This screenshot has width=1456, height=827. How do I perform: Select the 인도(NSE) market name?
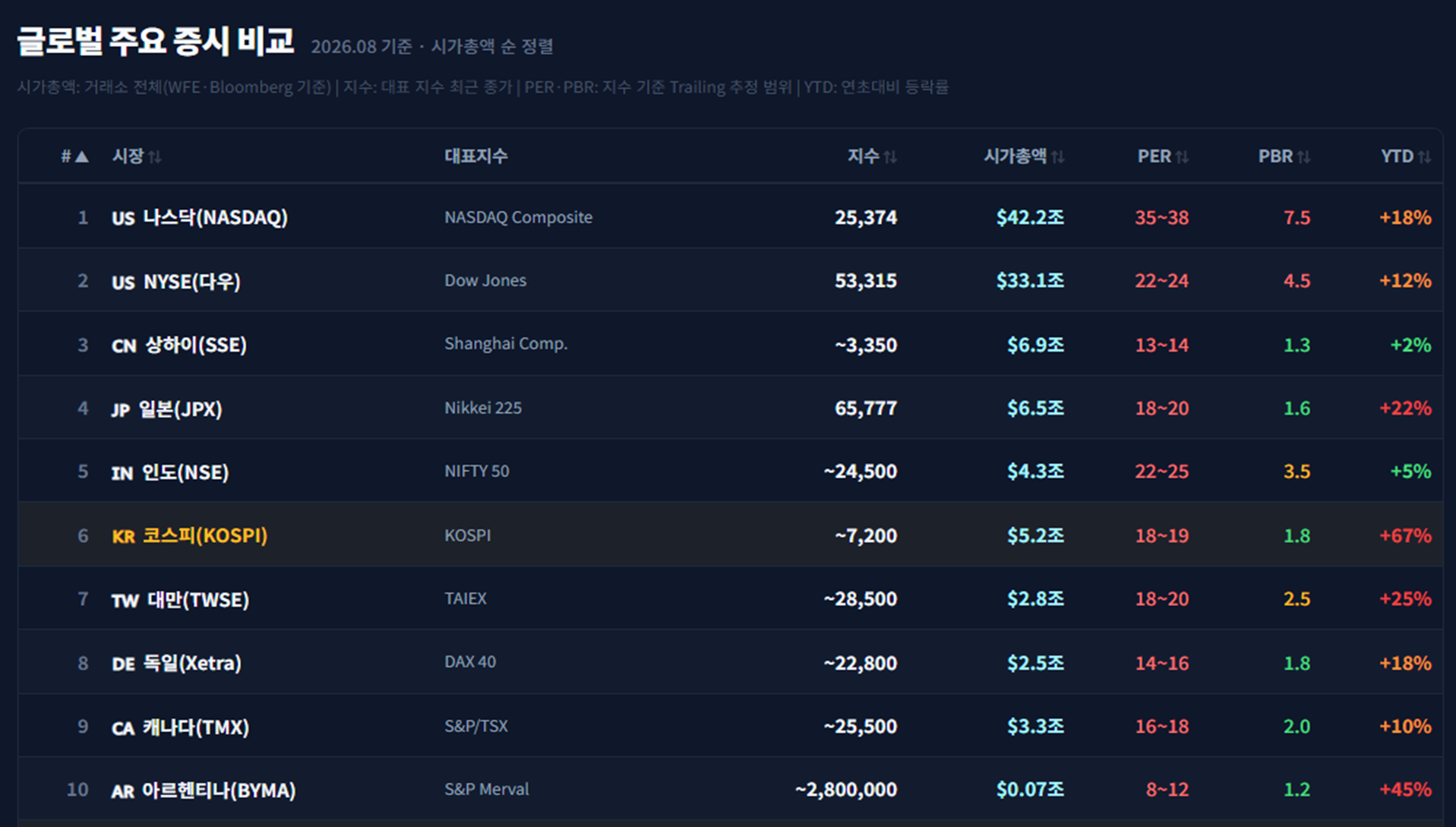click(x=185, y=472)
